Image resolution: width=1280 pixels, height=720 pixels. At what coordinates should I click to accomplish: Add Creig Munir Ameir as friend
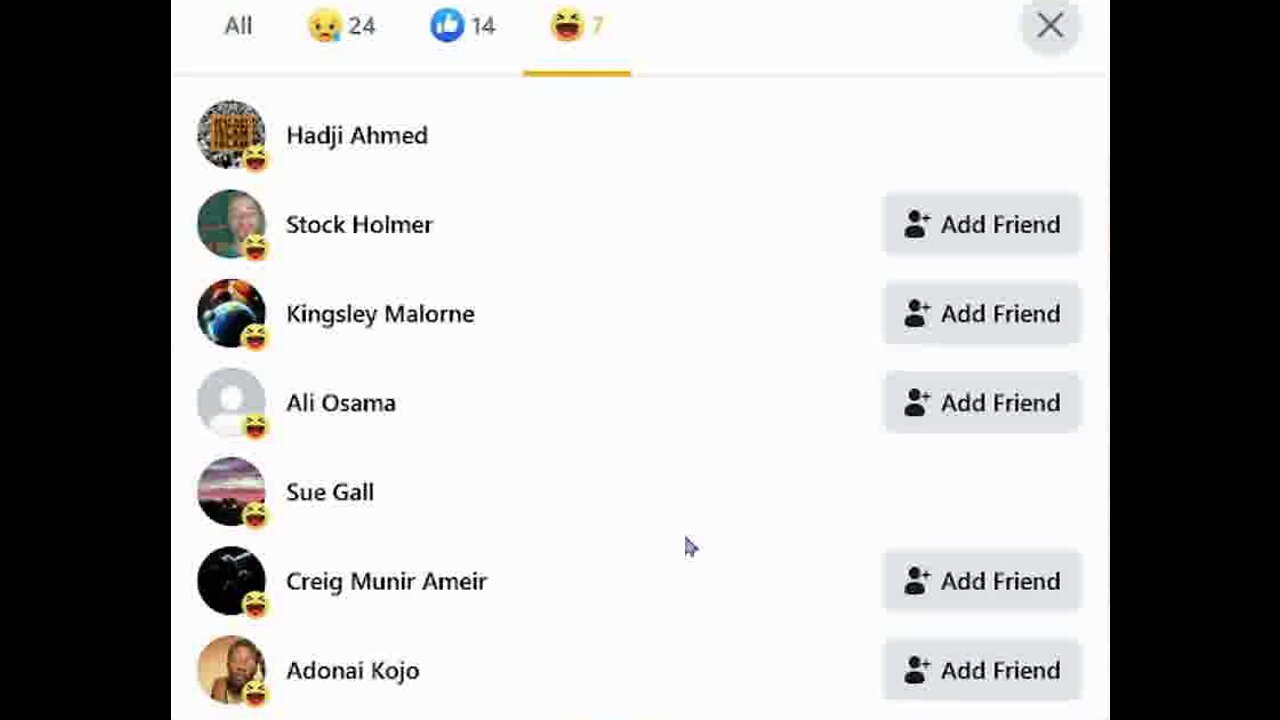click(x=982, y=581)
